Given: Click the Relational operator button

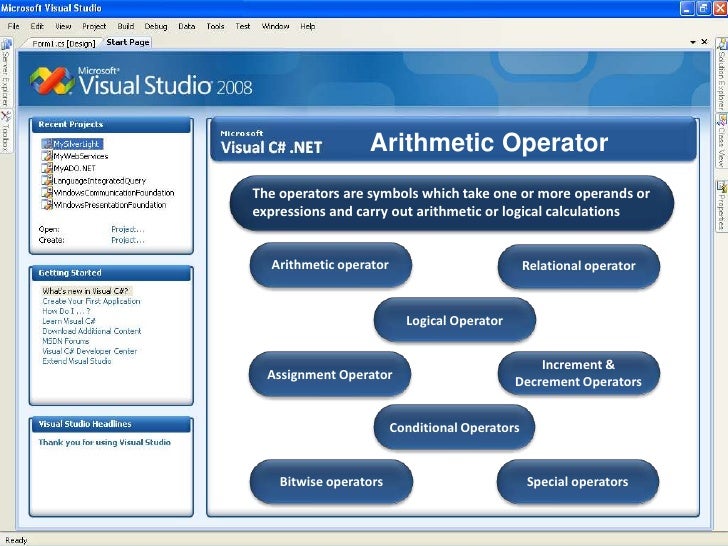Looking at the screenshot, I should [578, 266].
